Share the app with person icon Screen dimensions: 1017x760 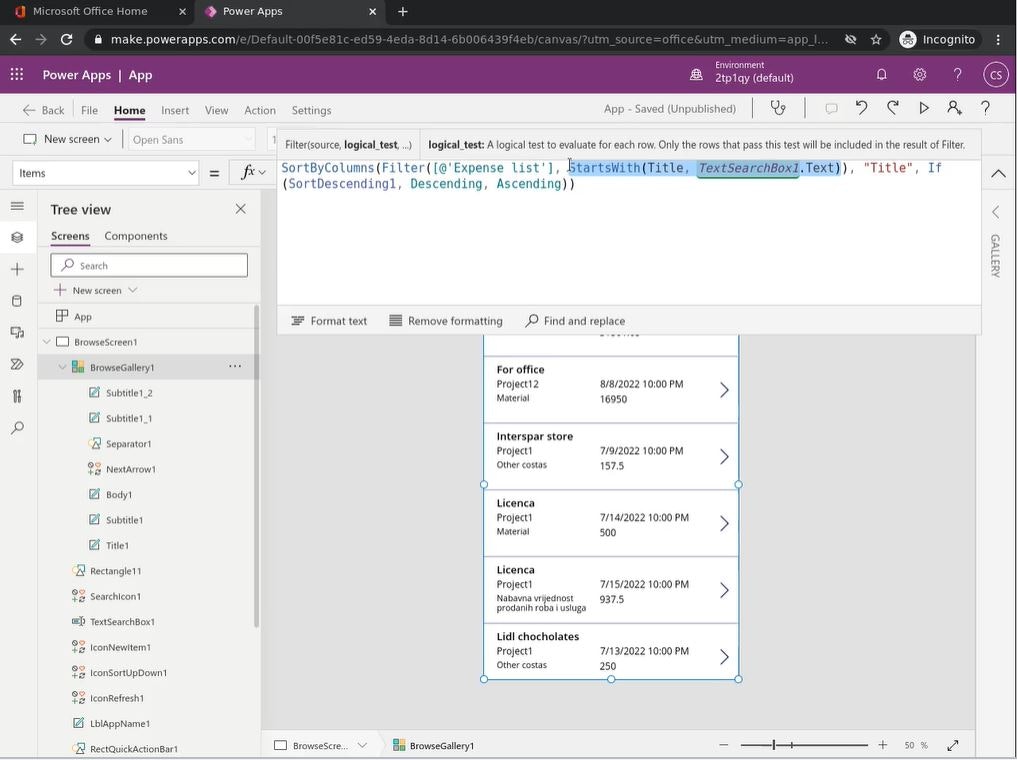click(954, 108)
